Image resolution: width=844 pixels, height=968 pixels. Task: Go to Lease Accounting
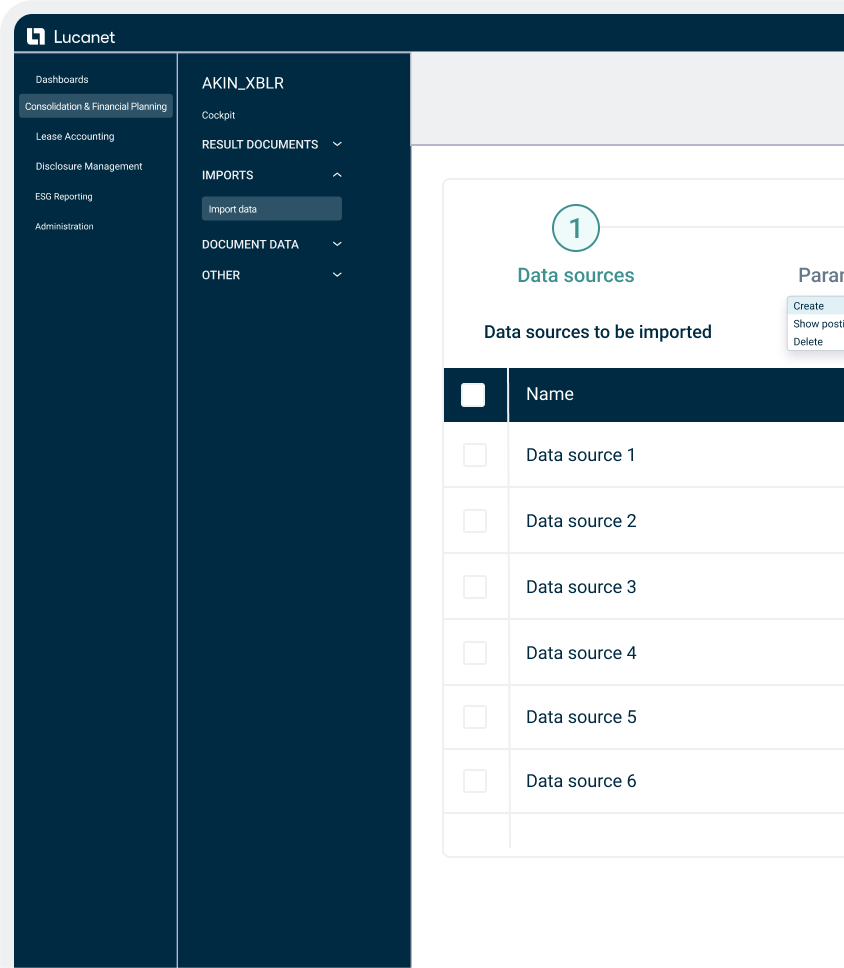click(75, 137)
